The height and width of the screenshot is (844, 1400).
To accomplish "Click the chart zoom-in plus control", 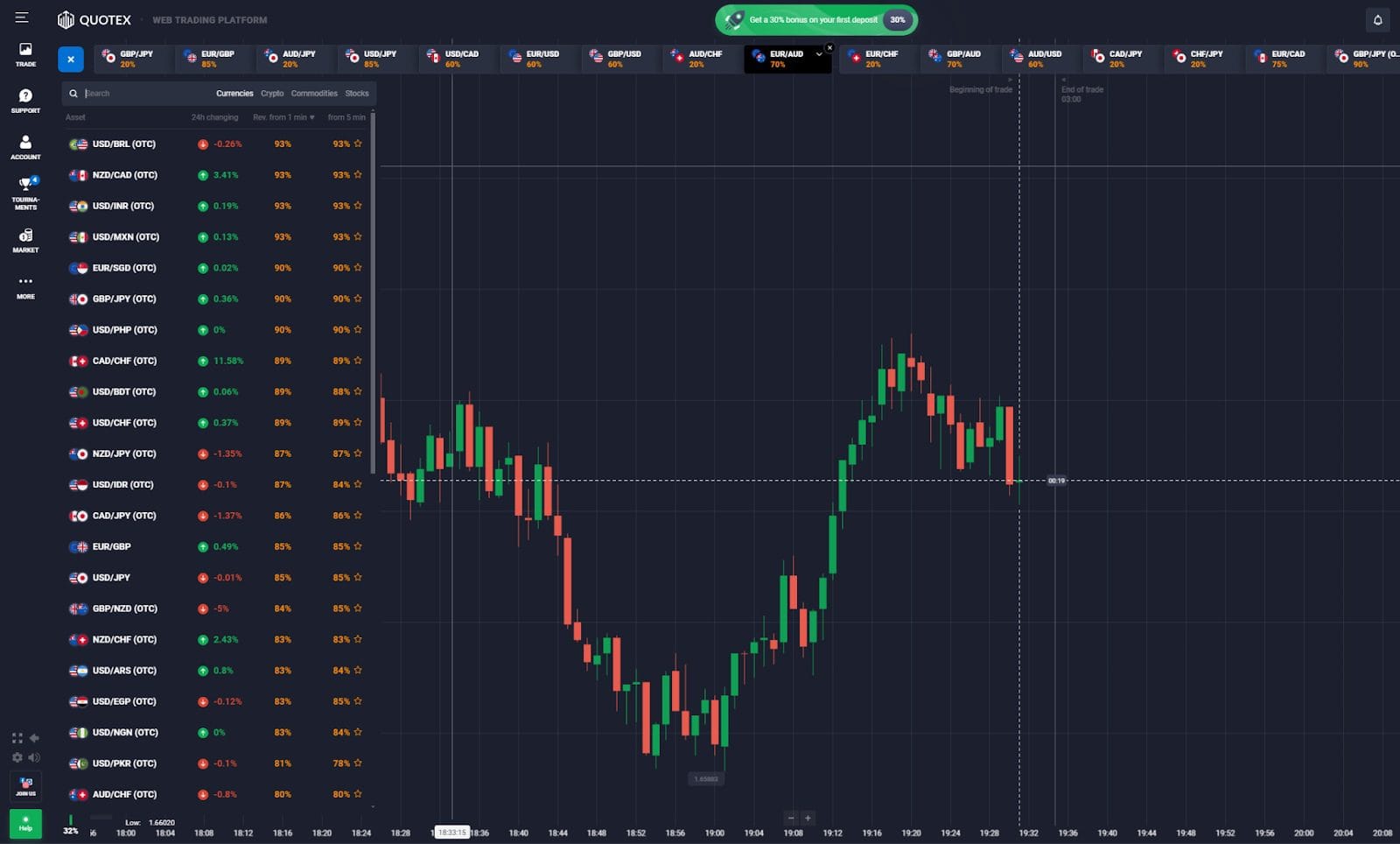I will 808,818.
